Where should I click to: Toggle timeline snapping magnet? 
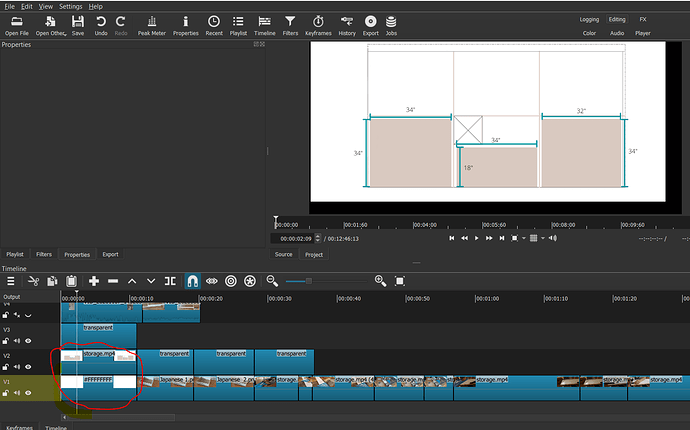click(x=192, y=281)
